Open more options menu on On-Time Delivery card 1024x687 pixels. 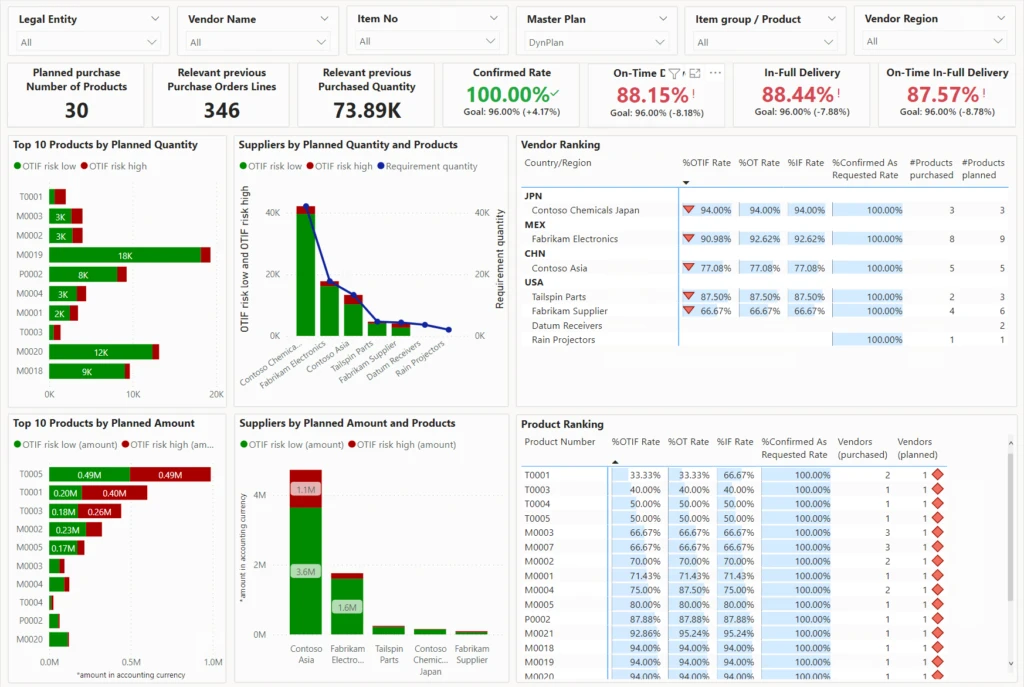(716, 72)
